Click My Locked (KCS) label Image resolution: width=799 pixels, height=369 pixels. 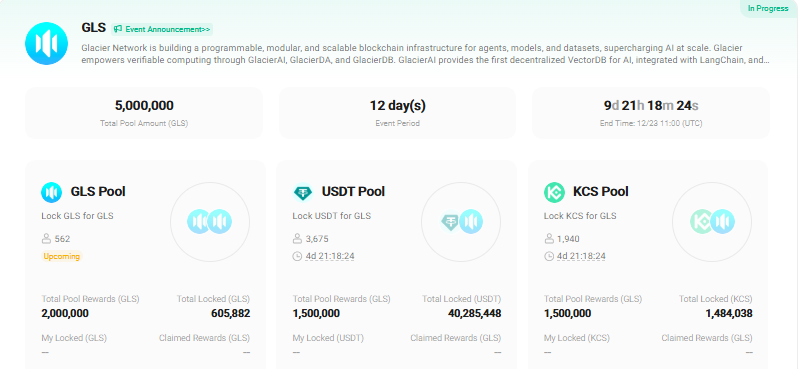(577, 338)
